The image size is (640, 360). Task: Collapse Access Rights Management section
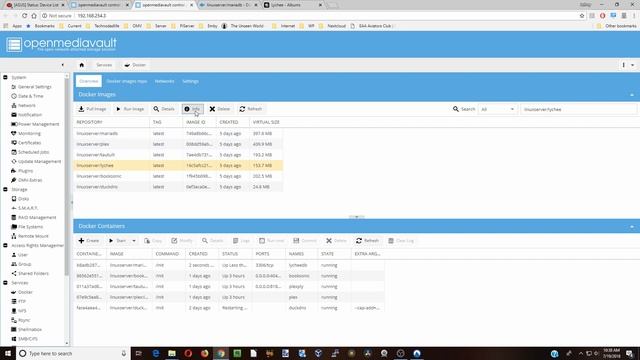pos(5,245)
